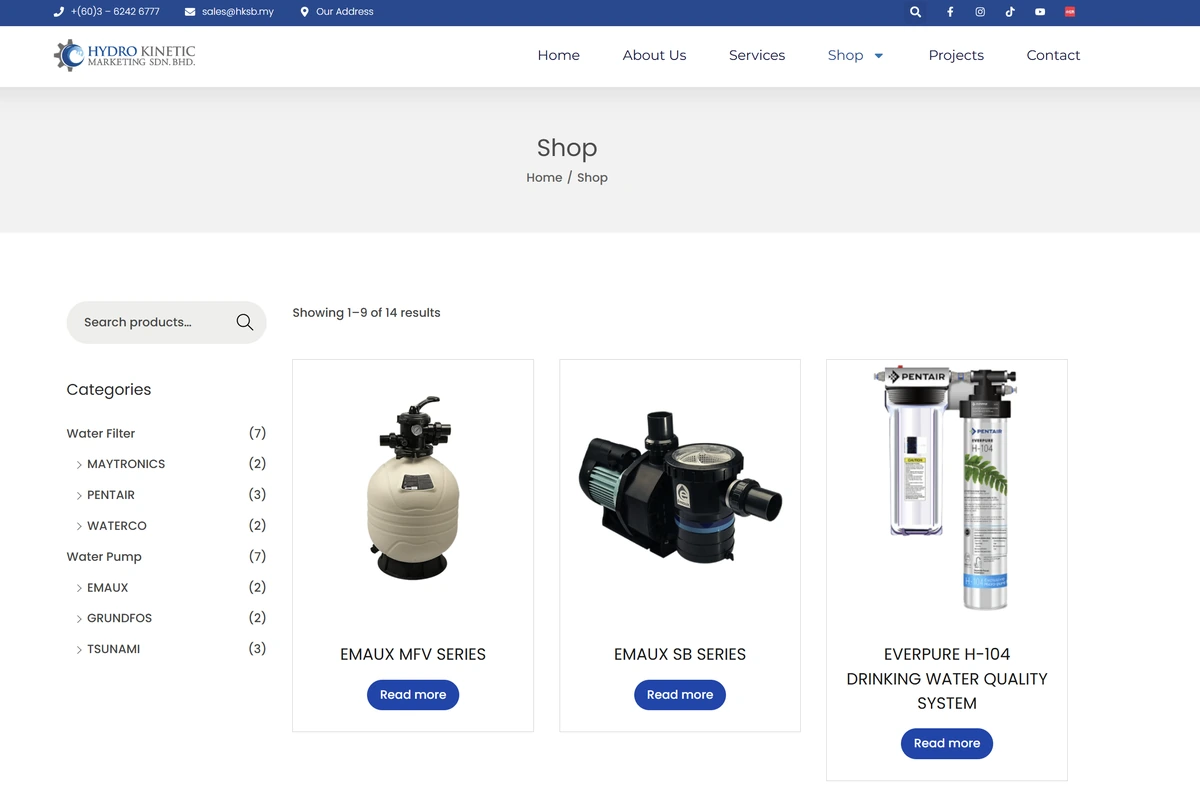1200x802 pixels.
Task: Open the TSUNAMI category link
Action: 114,649
